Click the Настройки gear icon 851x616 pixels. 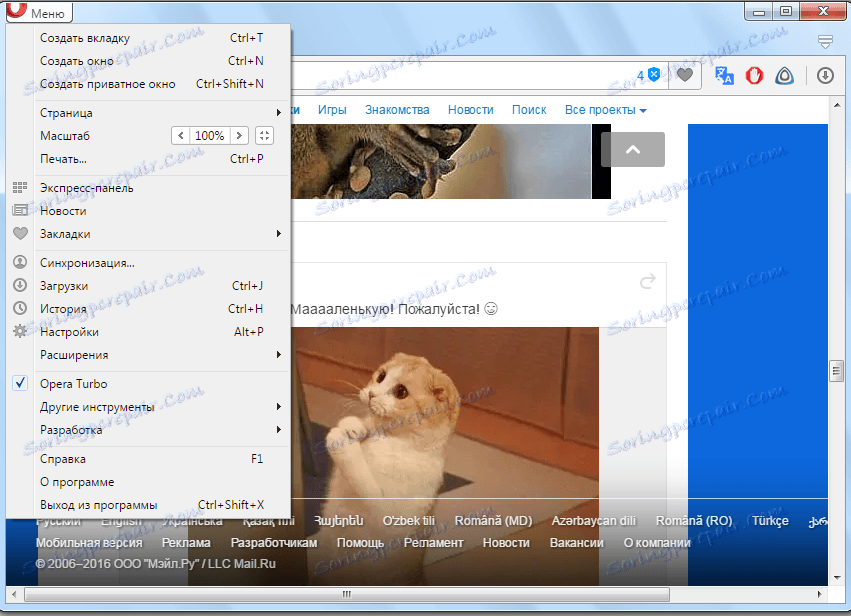[20, 331]
